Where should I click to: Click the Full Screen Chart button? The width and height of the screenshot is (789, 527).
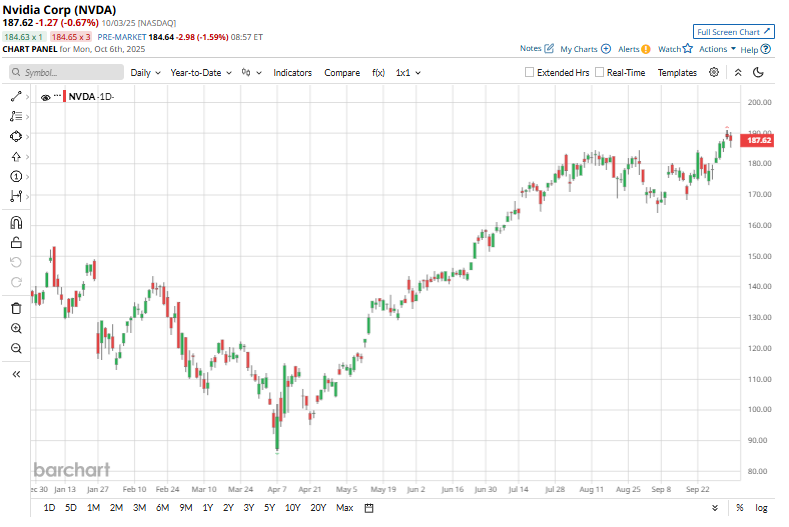[734, 32]
